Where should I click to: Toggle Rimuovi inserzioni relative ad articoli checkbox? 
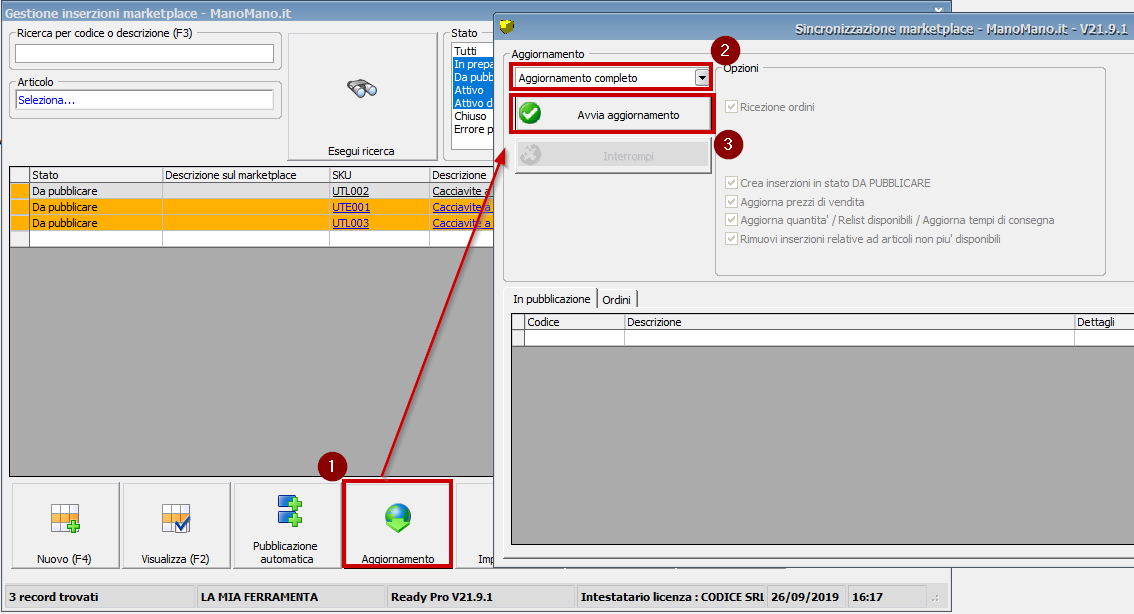tap(732, 239)
